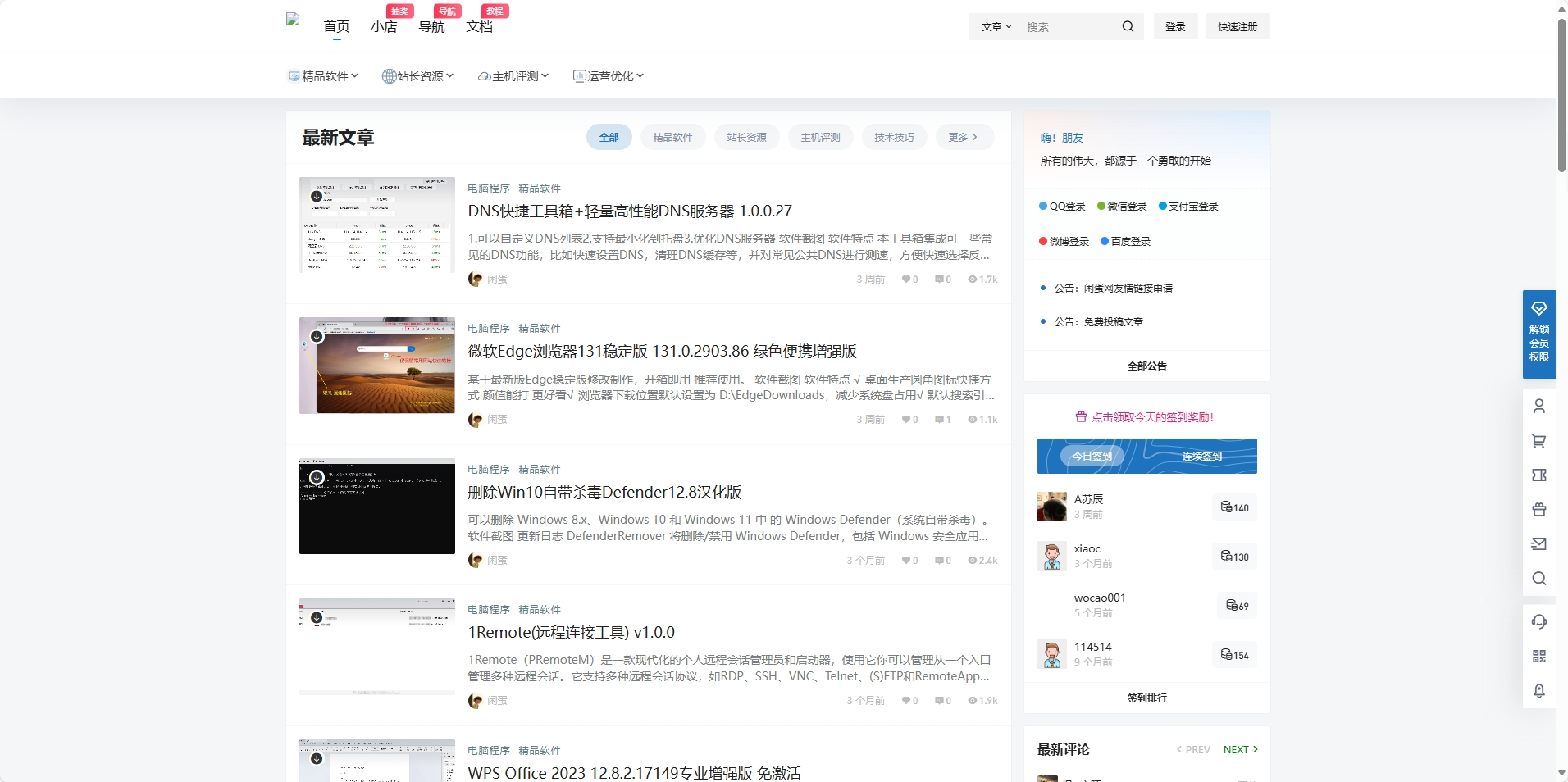The image size is (1568, 782).
Task: Click A苏辰 user avatar
Action: pyautogui.click(x=1051, y=507)
